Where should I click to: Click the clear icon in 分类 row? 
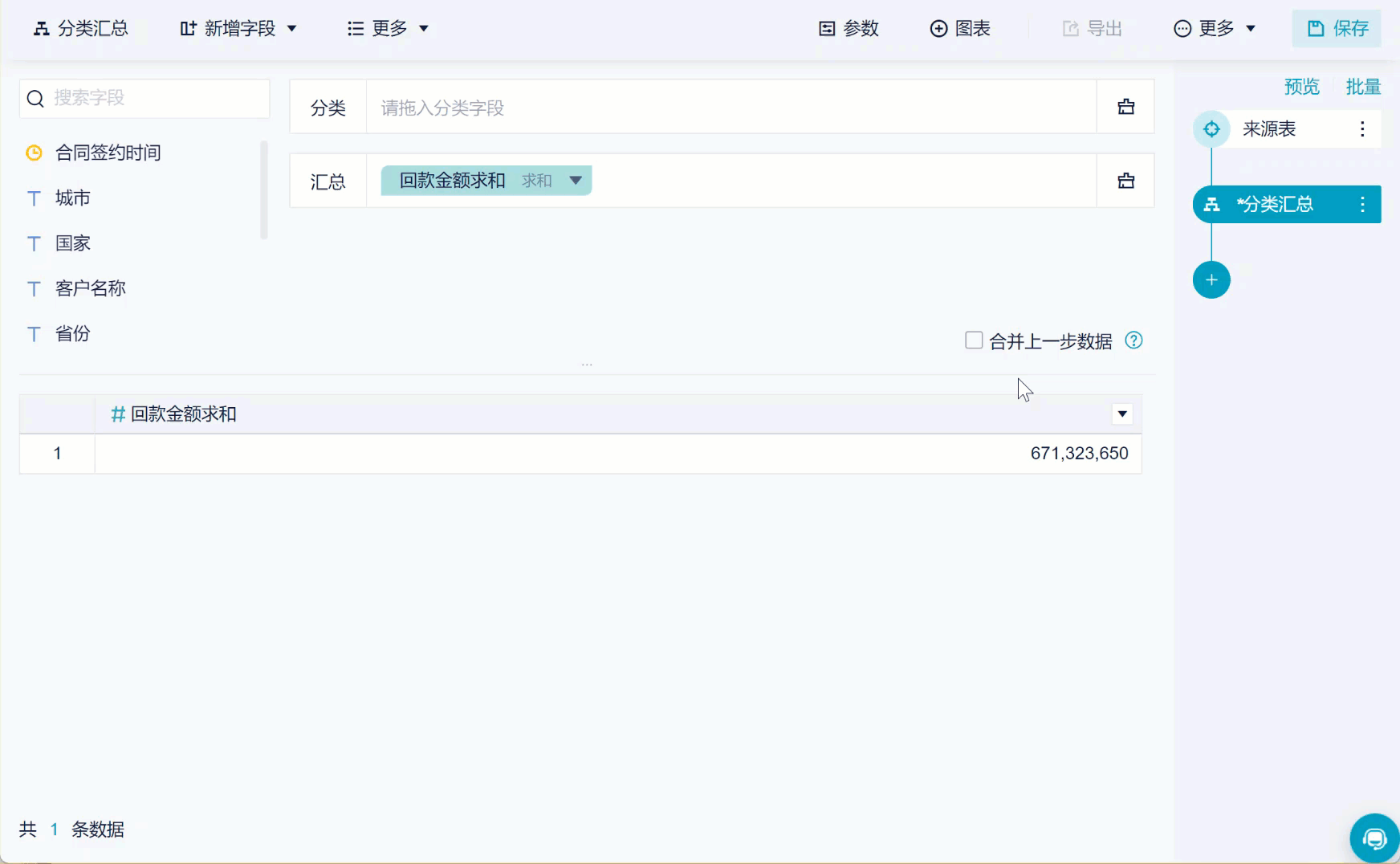1125,107
